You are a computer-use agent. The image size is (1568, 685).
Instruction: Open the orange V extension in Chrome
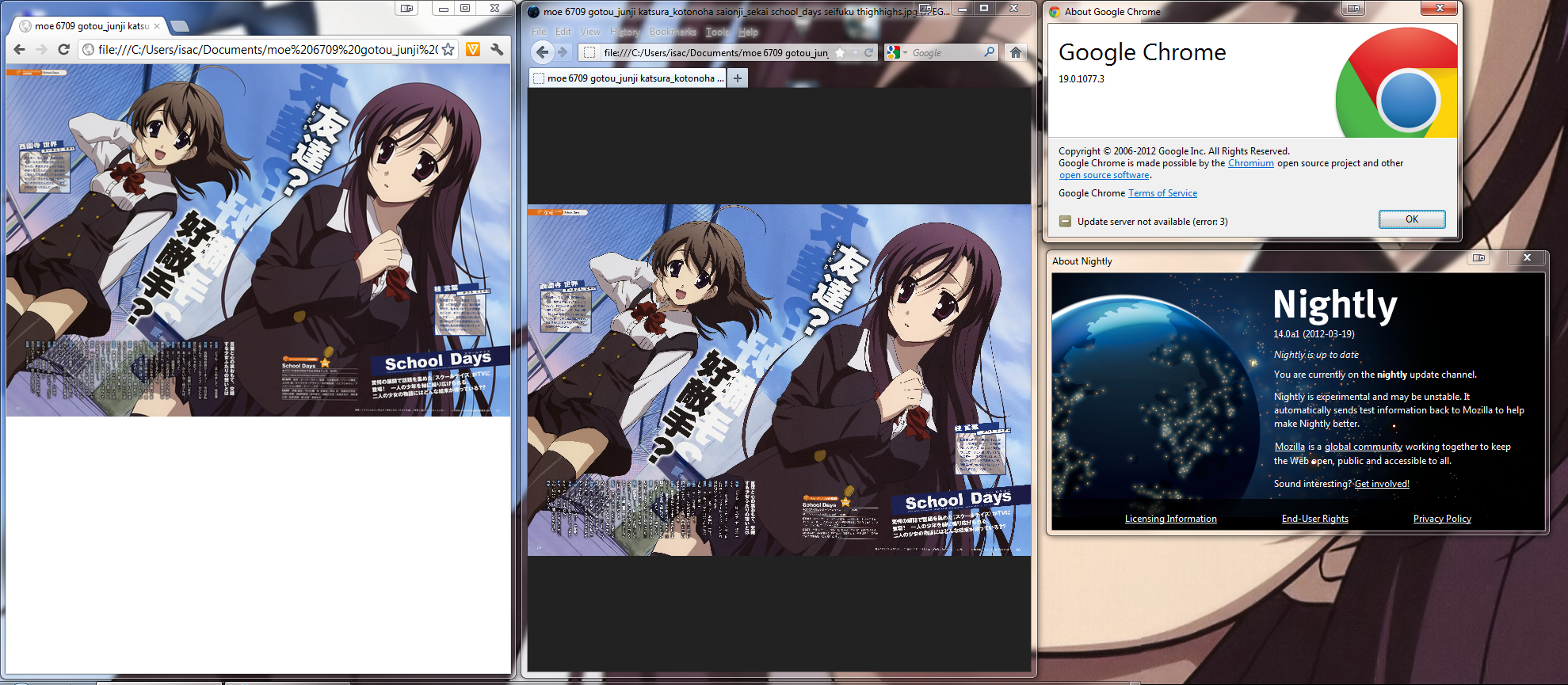(x=473, y=49)
